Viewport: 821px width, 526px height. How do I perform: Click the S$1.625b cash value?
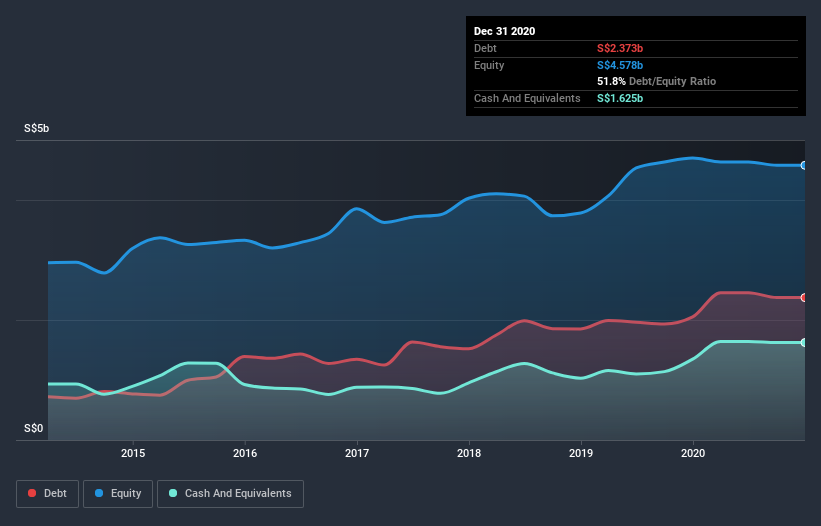click(620, 98)
